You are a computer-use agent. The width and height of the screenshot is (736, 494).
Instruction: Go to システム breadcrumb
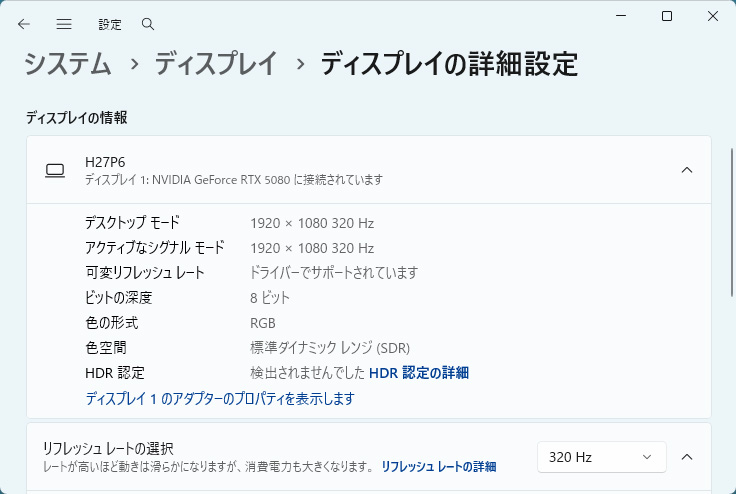point(68,64)
